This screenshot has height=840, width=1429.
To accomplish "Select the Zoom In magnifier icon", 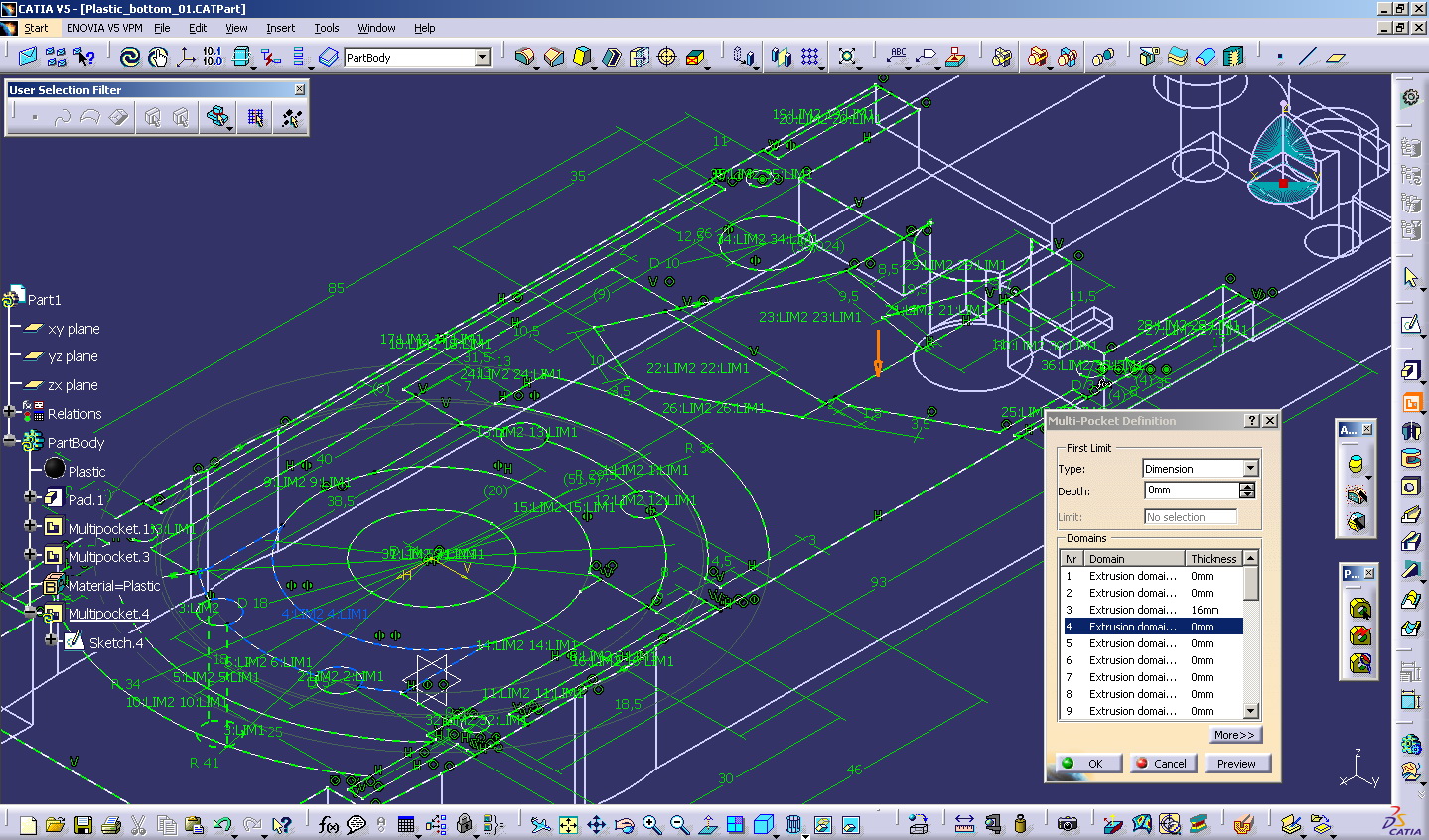I will click(x=650, y=824).
